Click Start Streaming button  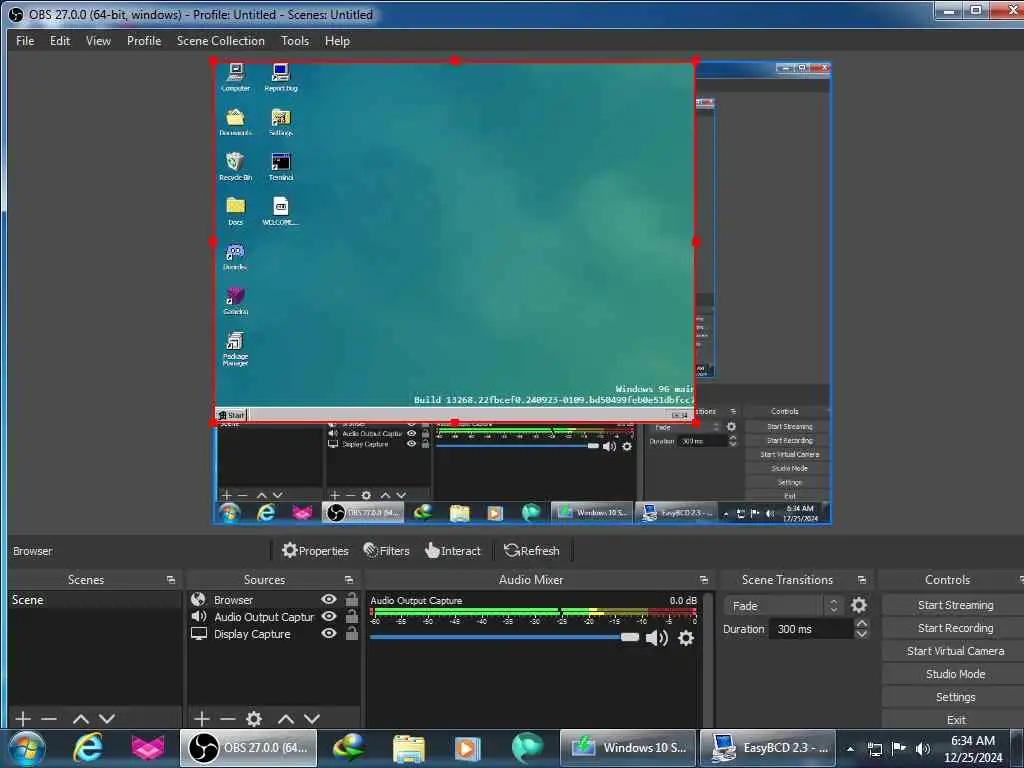click(x=955, y=605)
